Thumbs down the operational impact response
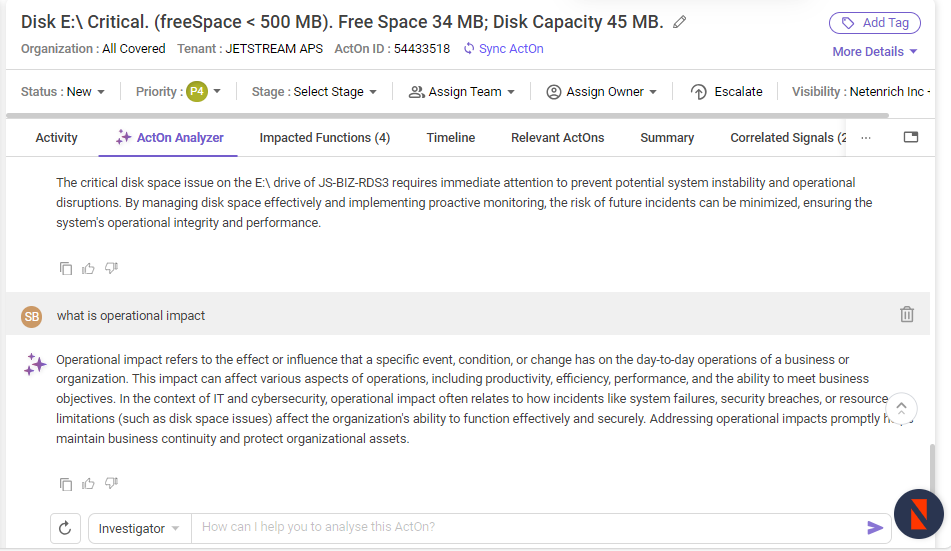 tap(111, 483)
